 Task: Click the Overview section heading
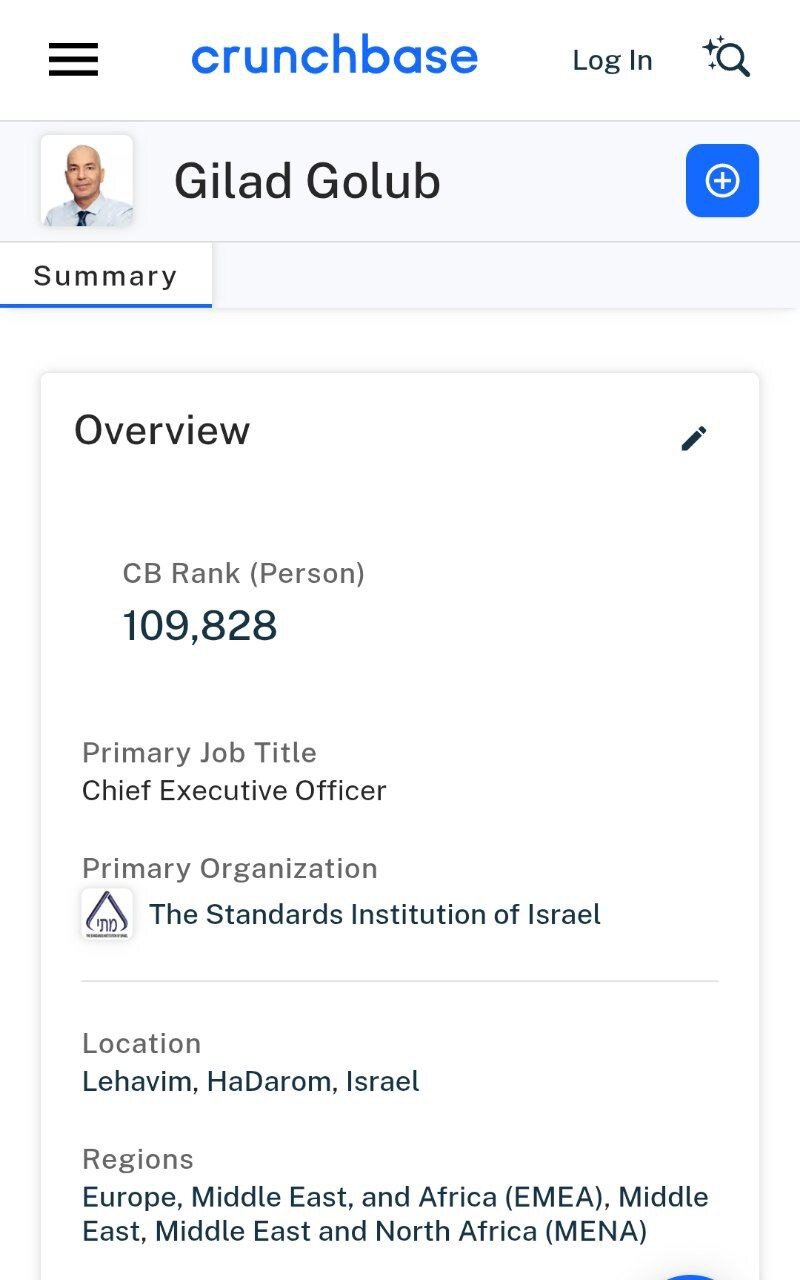[162, 430]
